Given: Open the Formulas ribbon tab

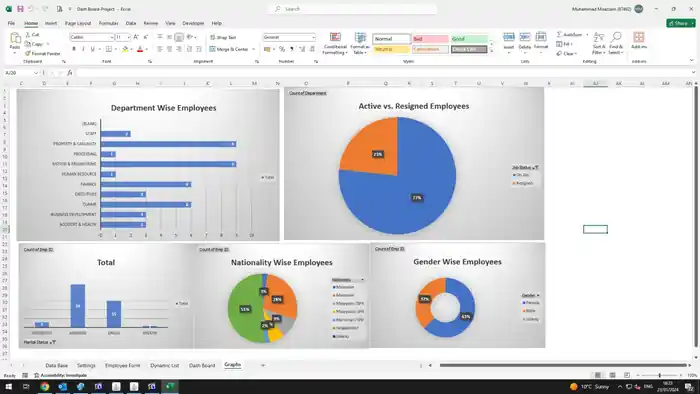Looking at the screenshot, I should pos(108,23).
